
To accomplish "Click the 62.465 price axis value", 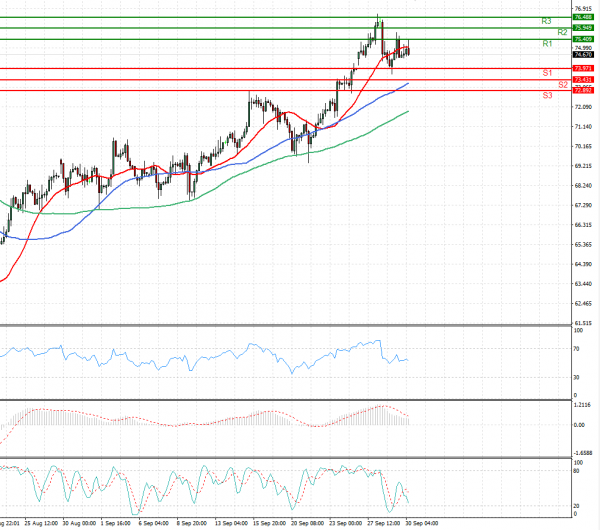I will click(x=583, y=304).
